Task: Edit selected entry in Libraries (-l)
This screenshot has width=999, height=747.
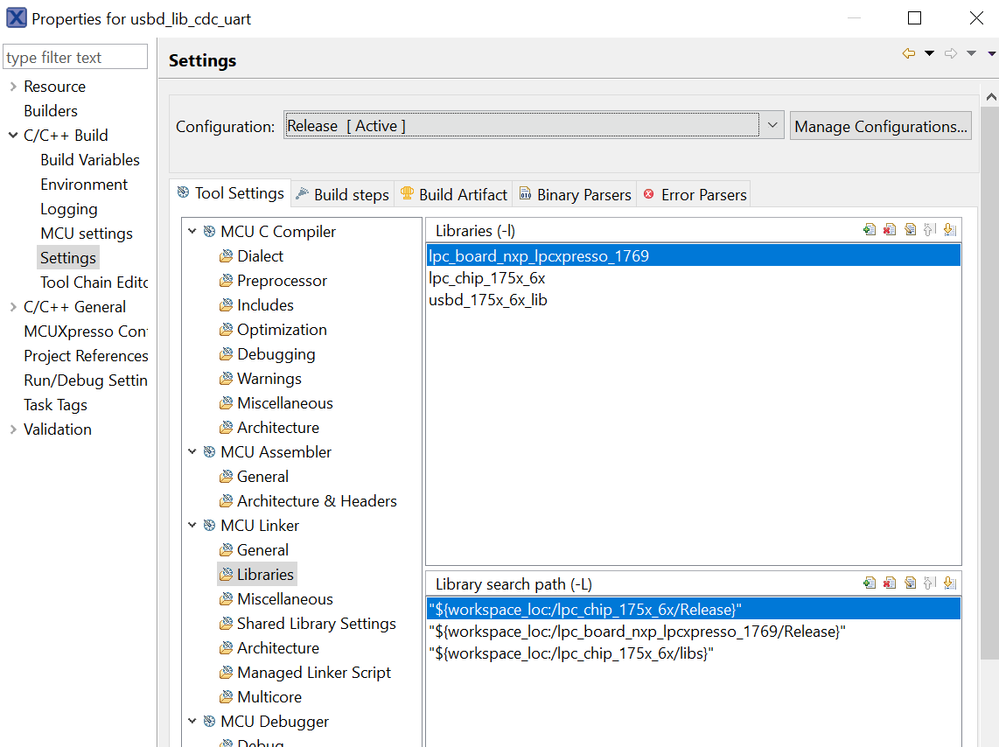Action: (x=909, y=230)
